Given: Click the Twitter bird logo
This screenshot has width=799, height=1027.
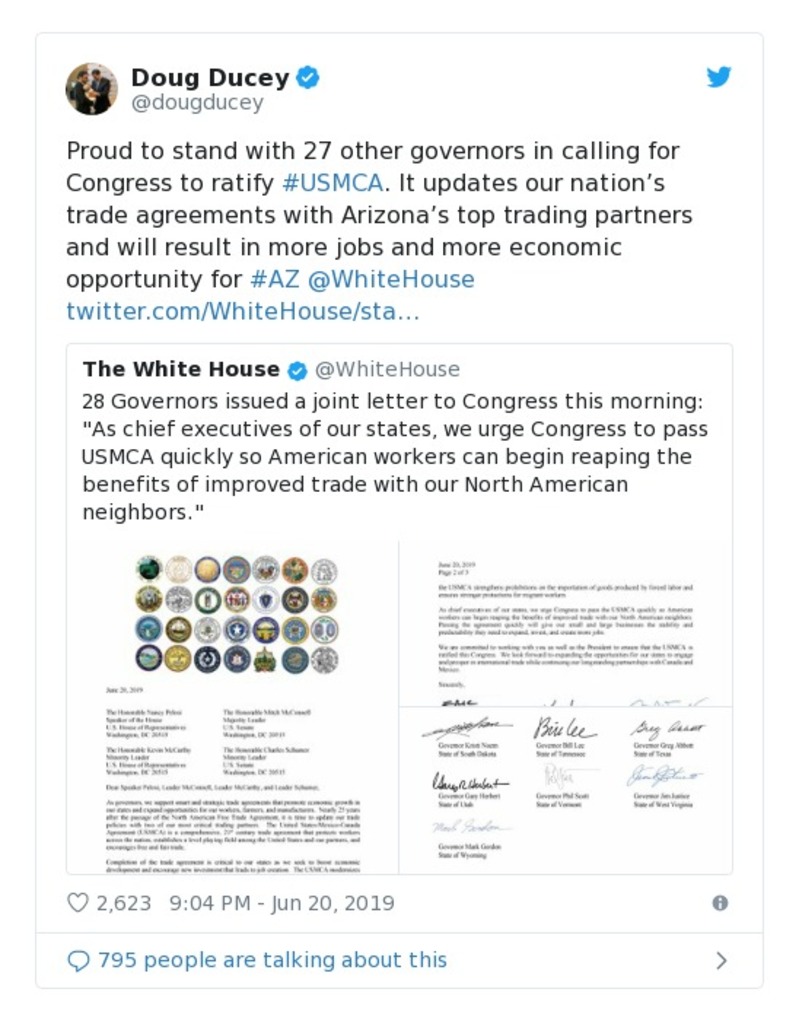Looking at the screenshot, I should (x=719, y=78).
